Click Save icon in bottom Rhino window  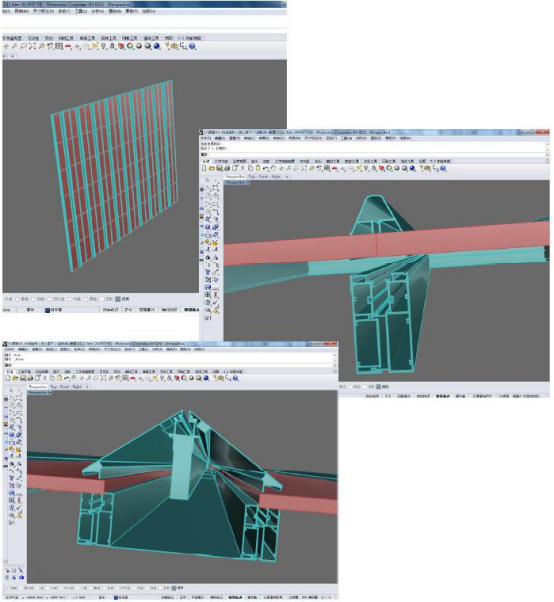[x=23, y=378]
